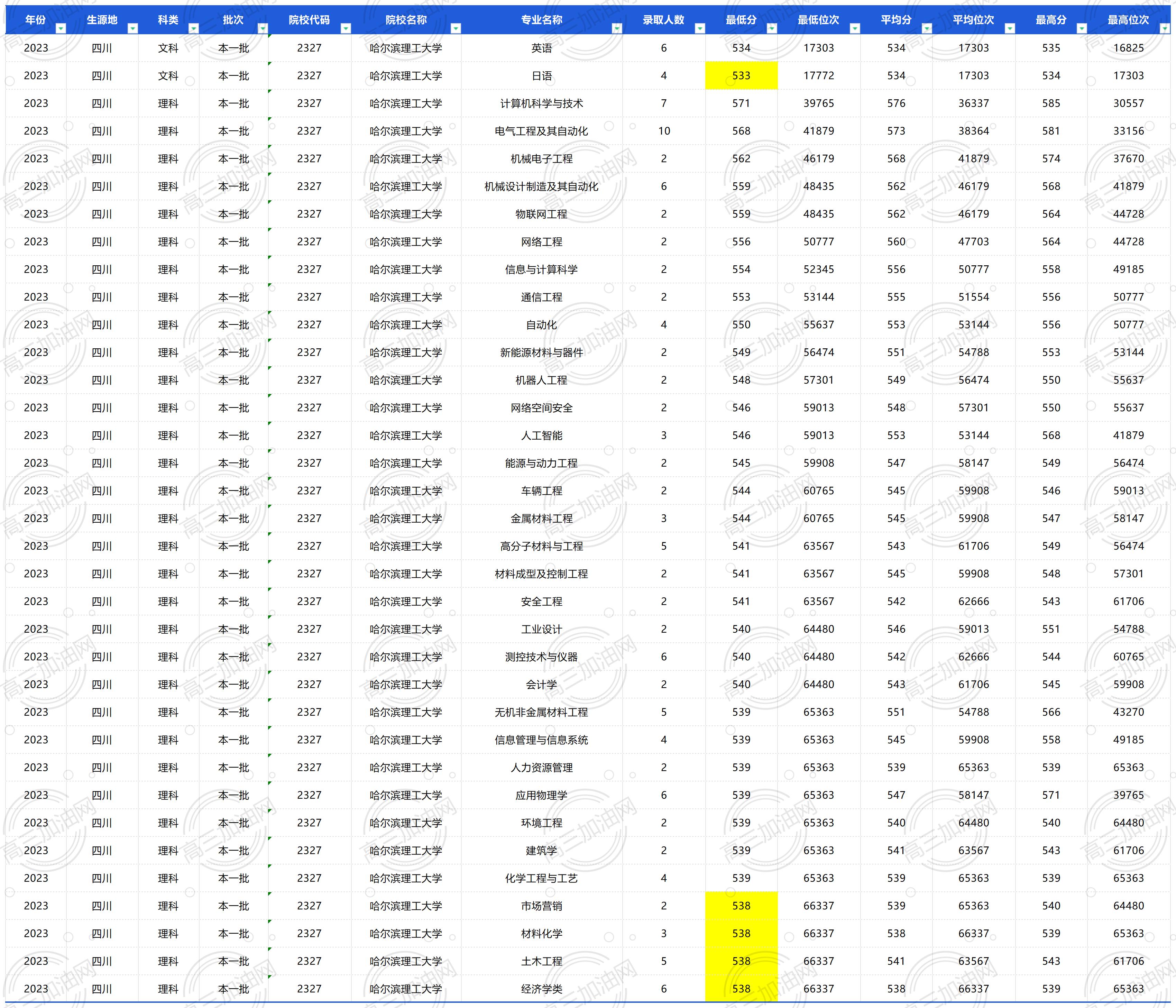Select the 文科 cell in the 英语 row
This screenshot has height=1008, width=1176.
tap(168, 48)
